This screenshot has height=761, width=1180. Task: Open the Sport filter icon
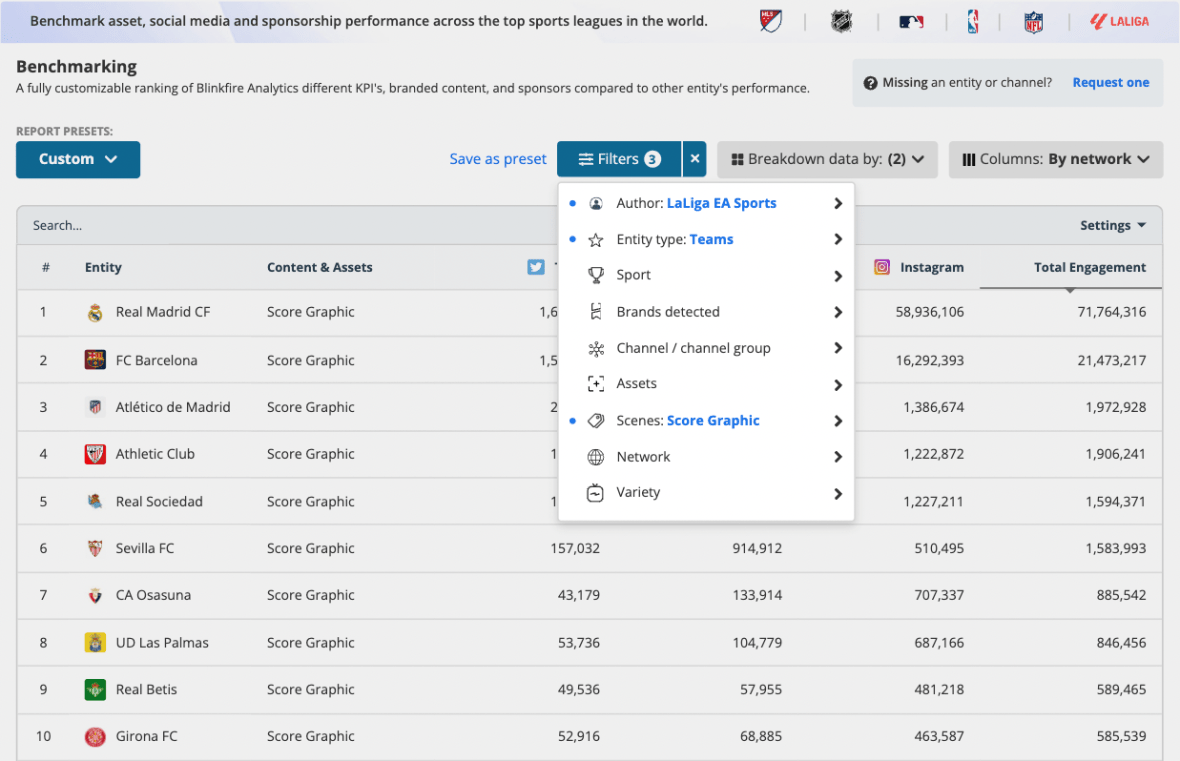point(596,275)
